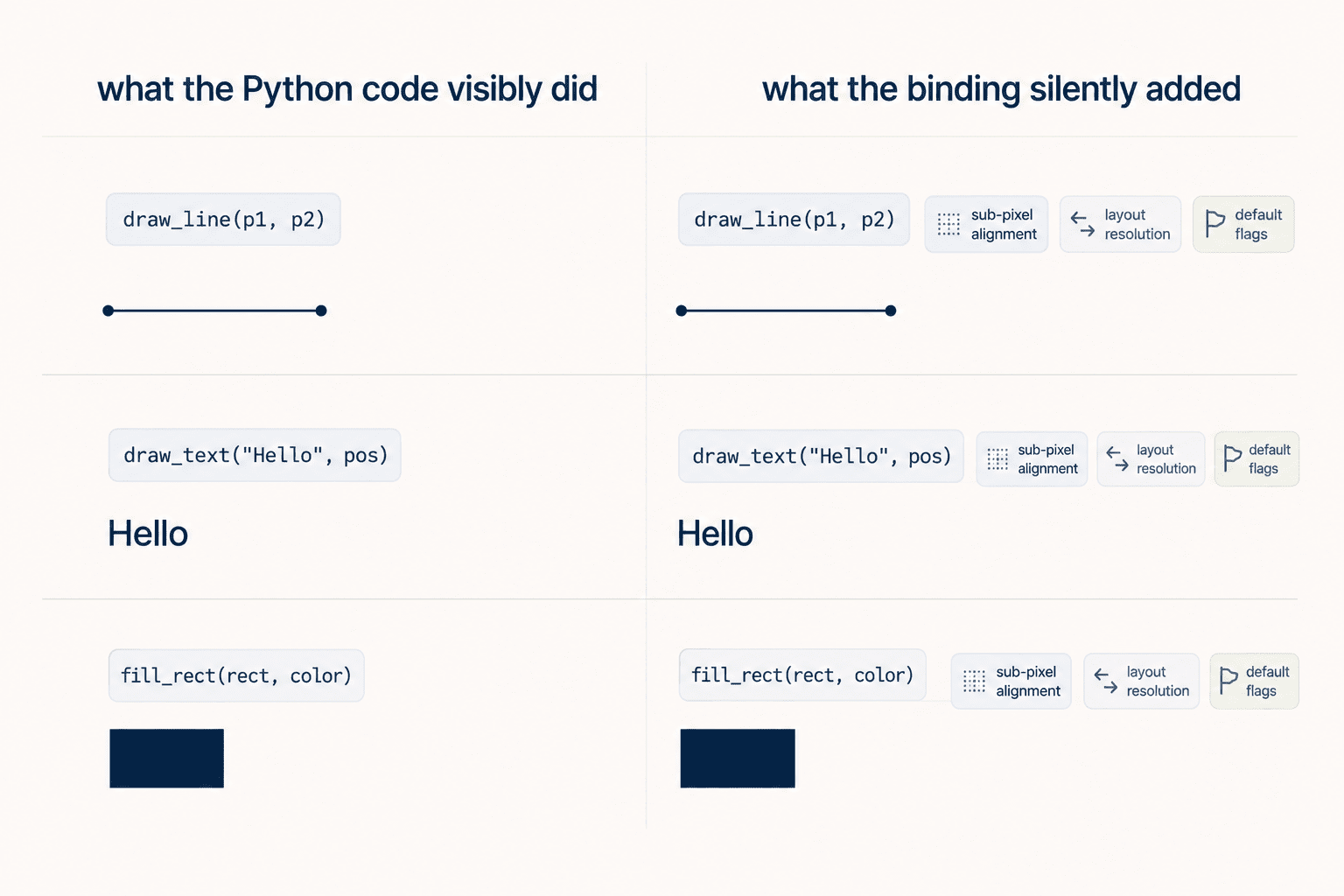This screenshot has height=896, width=1344.
Task: Click the default flags icon in fill_rect row
Action: [1228, 681]
